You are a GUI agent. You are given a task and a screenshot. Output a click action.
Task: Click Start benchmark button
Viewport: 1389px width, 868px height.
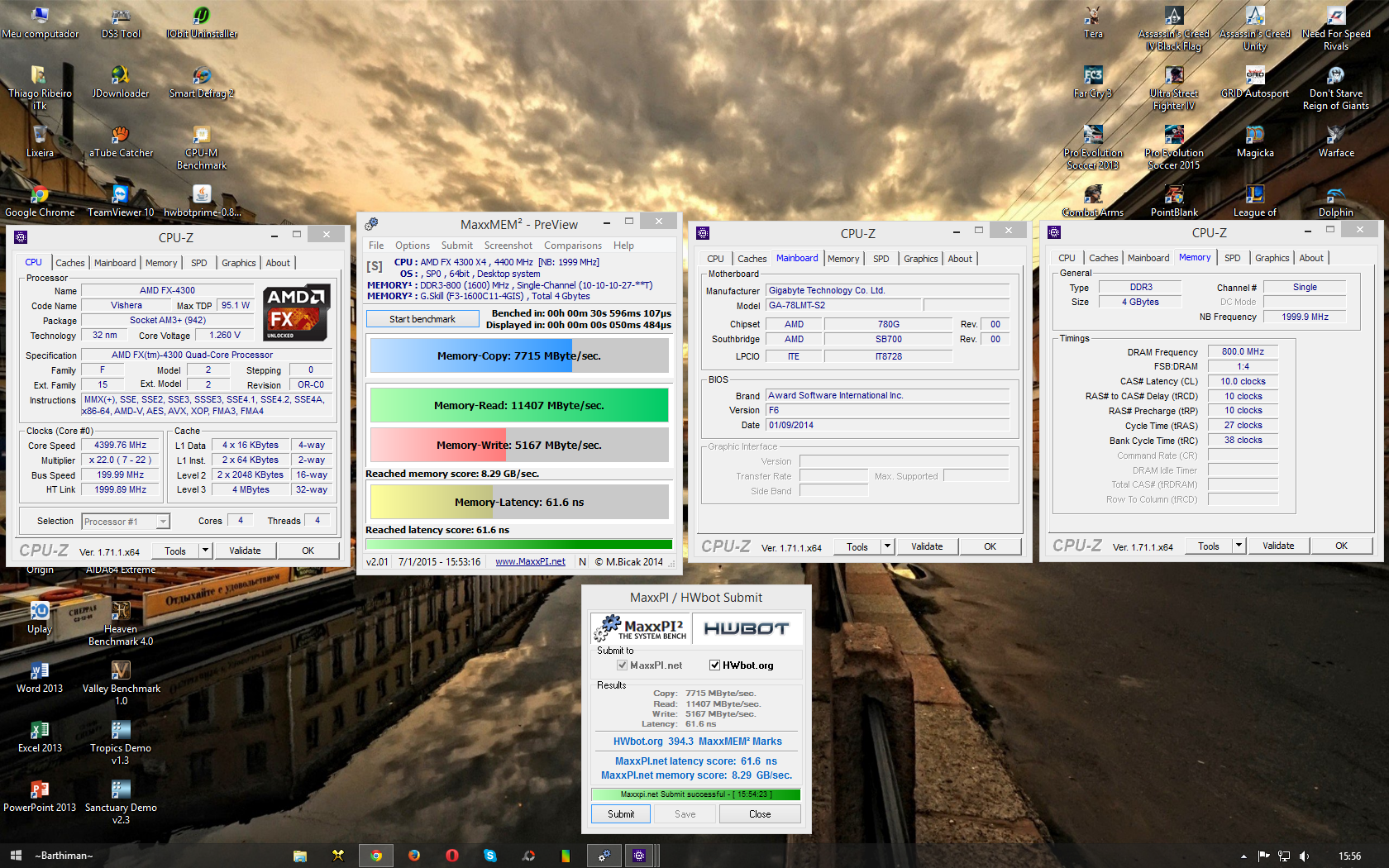coord(422,319)
